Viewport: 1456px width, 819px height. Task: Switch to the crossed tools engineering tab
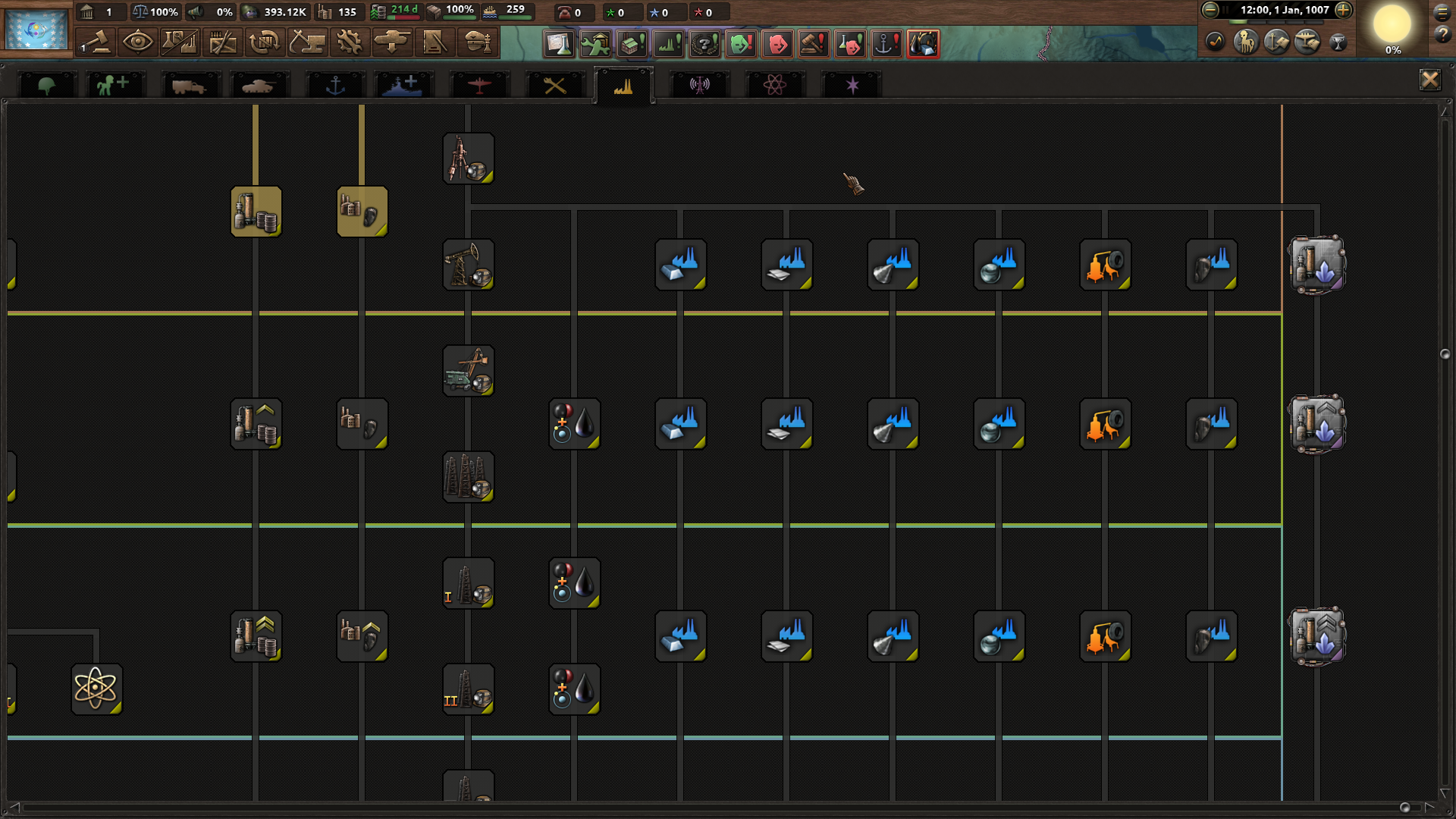tap(555, 85)
